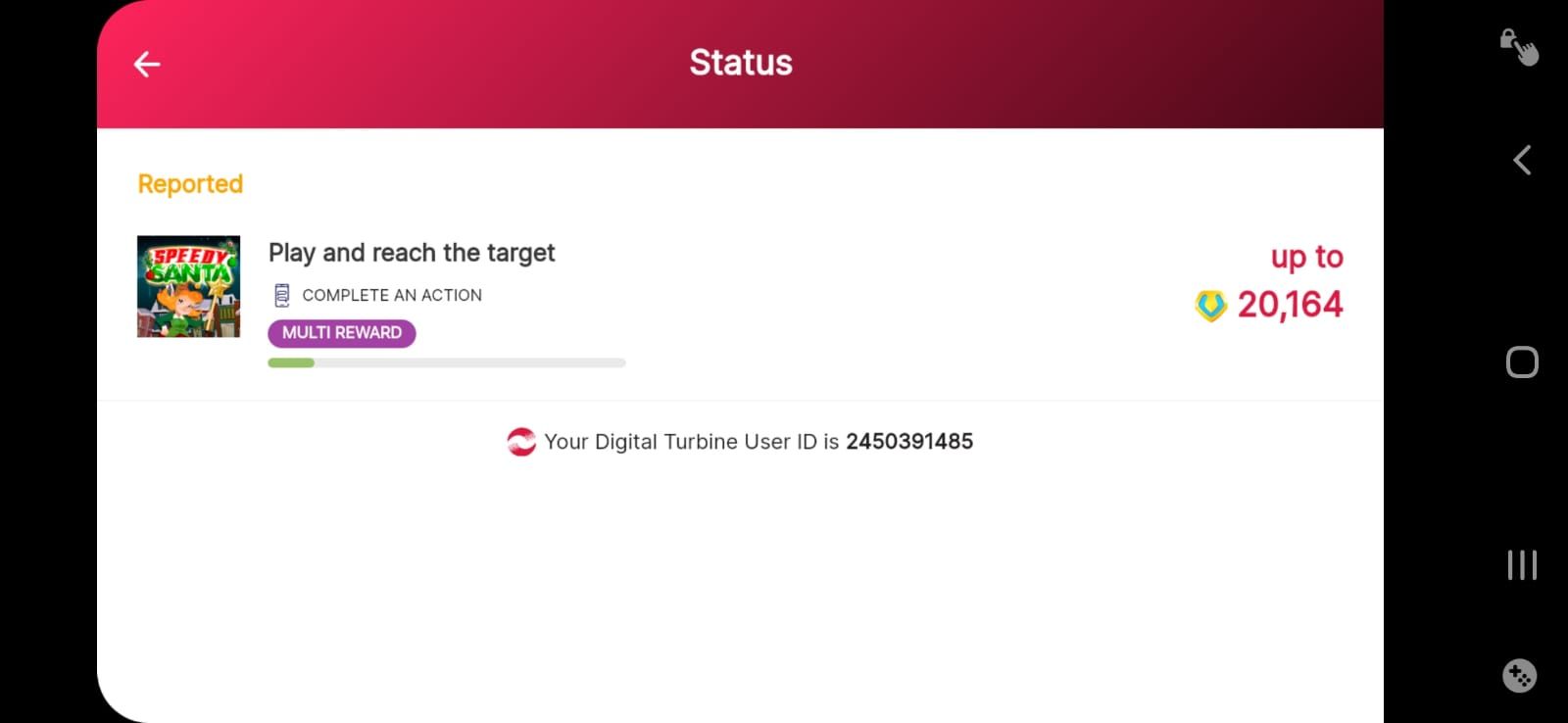
Task: Open the game tools controller icon
Action: [1520, 676]
